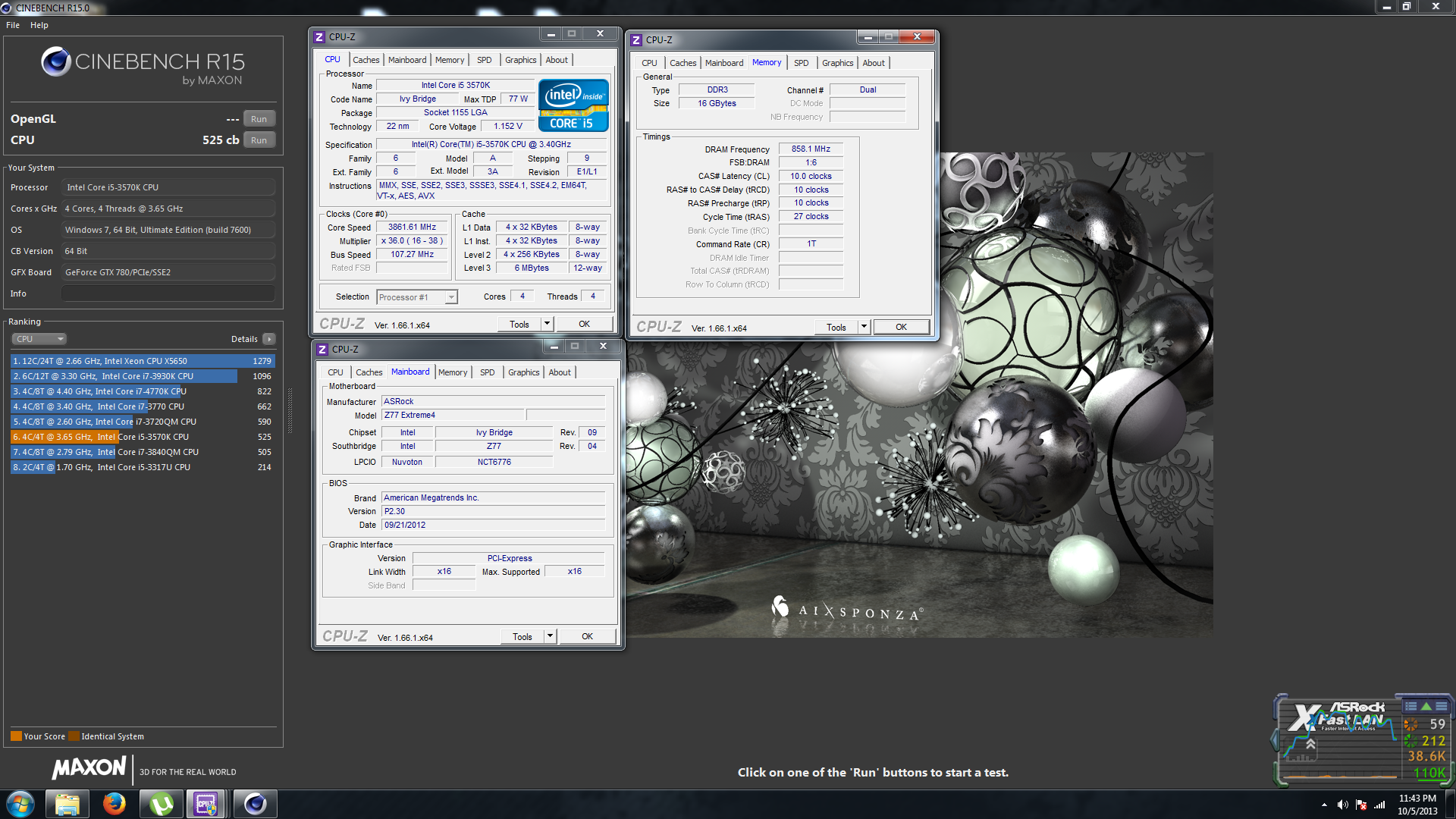Click the CPU-Z taskbar icon

click(206, 804)
